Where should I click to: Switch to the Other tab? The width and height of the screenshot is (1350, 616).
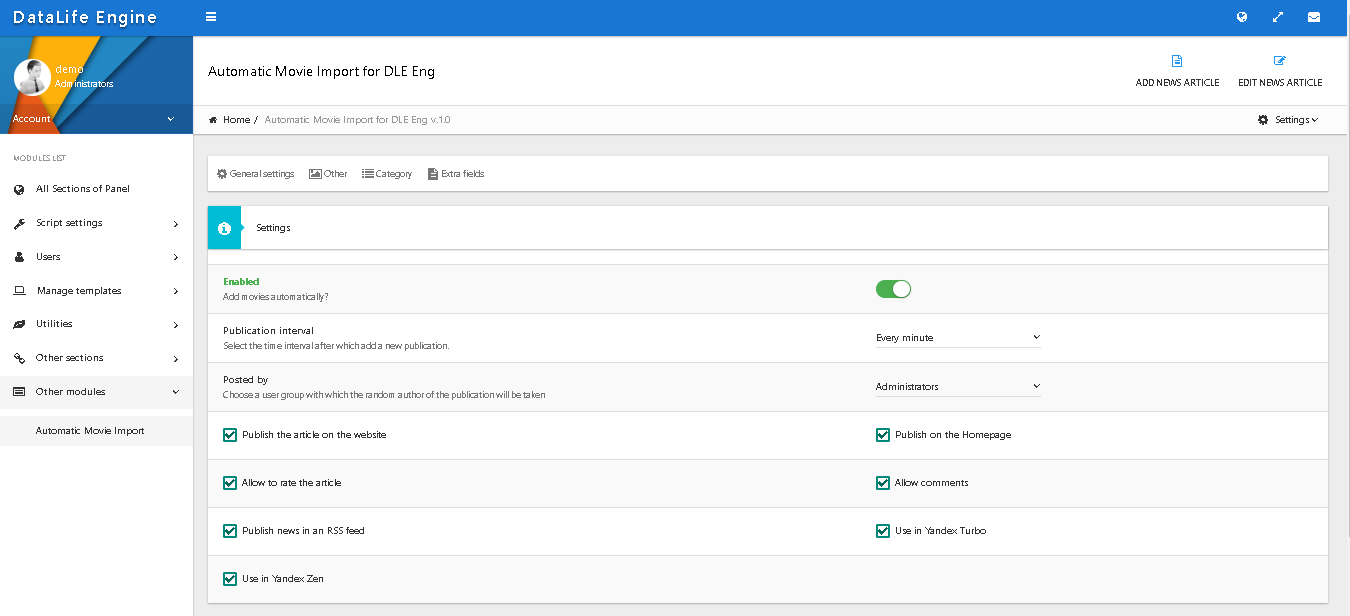pos(328,174)
